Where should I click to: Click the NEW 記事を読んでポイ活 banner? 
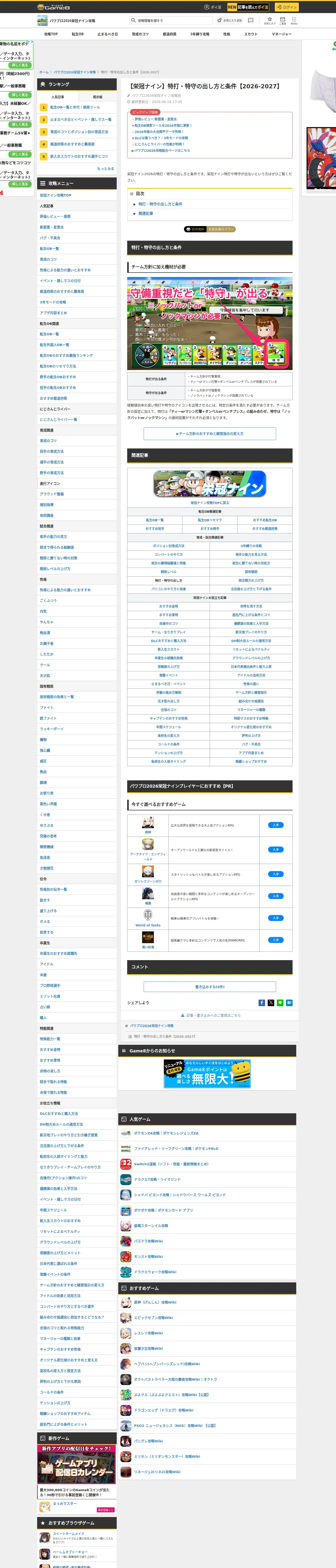(x=248, y=7)
